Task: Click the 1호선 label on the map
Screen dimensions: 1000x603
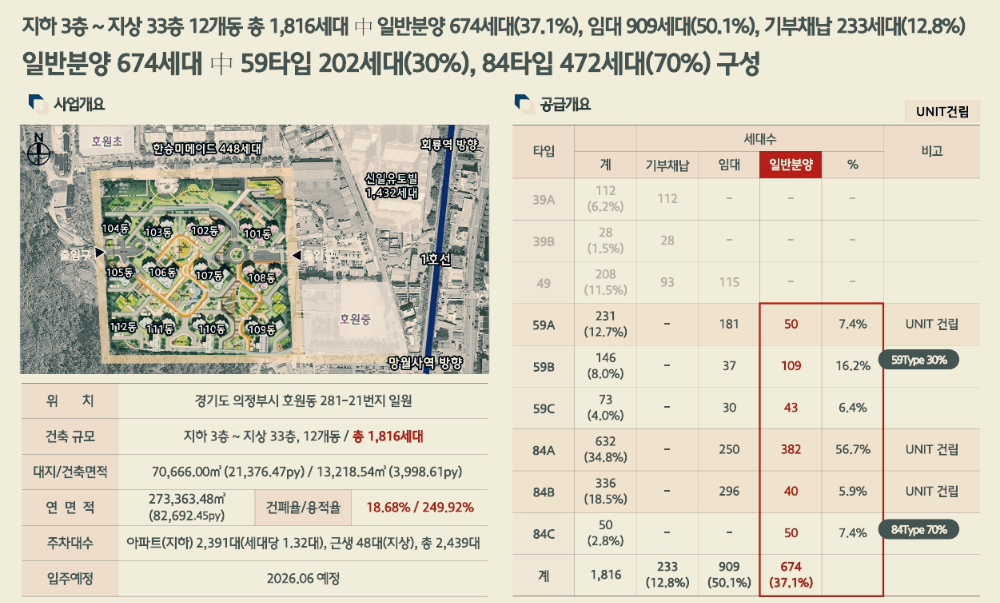Action: 436,259
